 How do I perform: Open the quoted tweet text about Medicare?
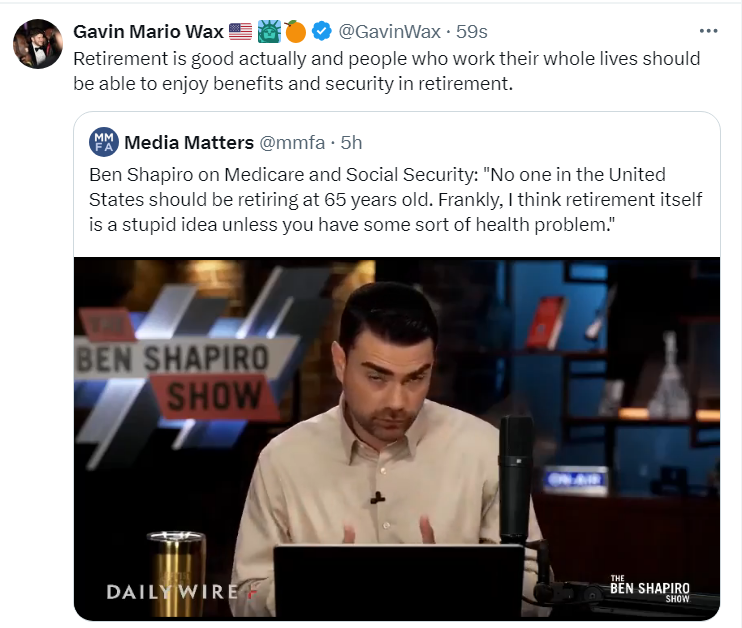396,199
